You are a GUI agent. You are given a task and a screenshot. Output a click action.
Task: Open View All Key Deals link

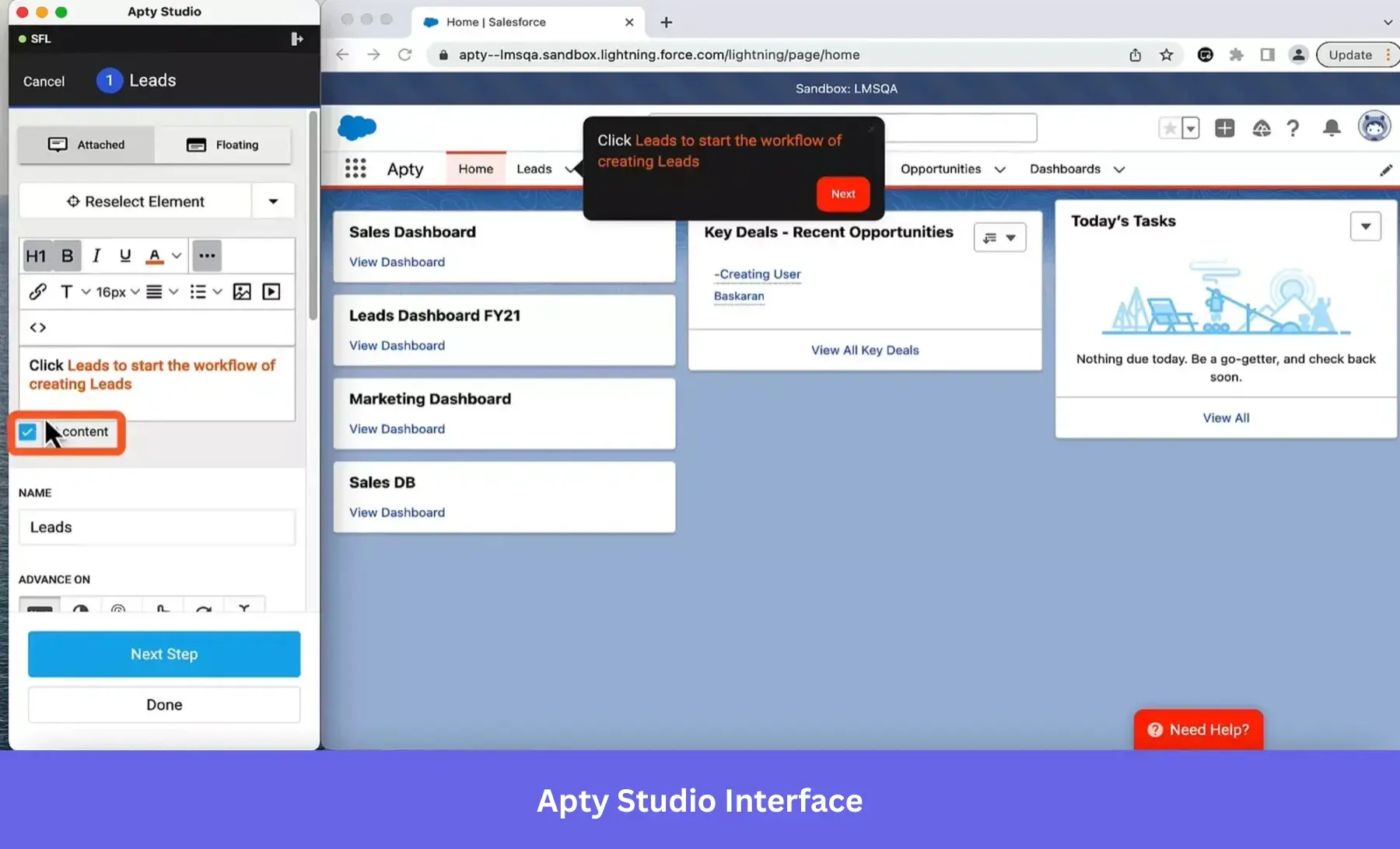point(864,350)
